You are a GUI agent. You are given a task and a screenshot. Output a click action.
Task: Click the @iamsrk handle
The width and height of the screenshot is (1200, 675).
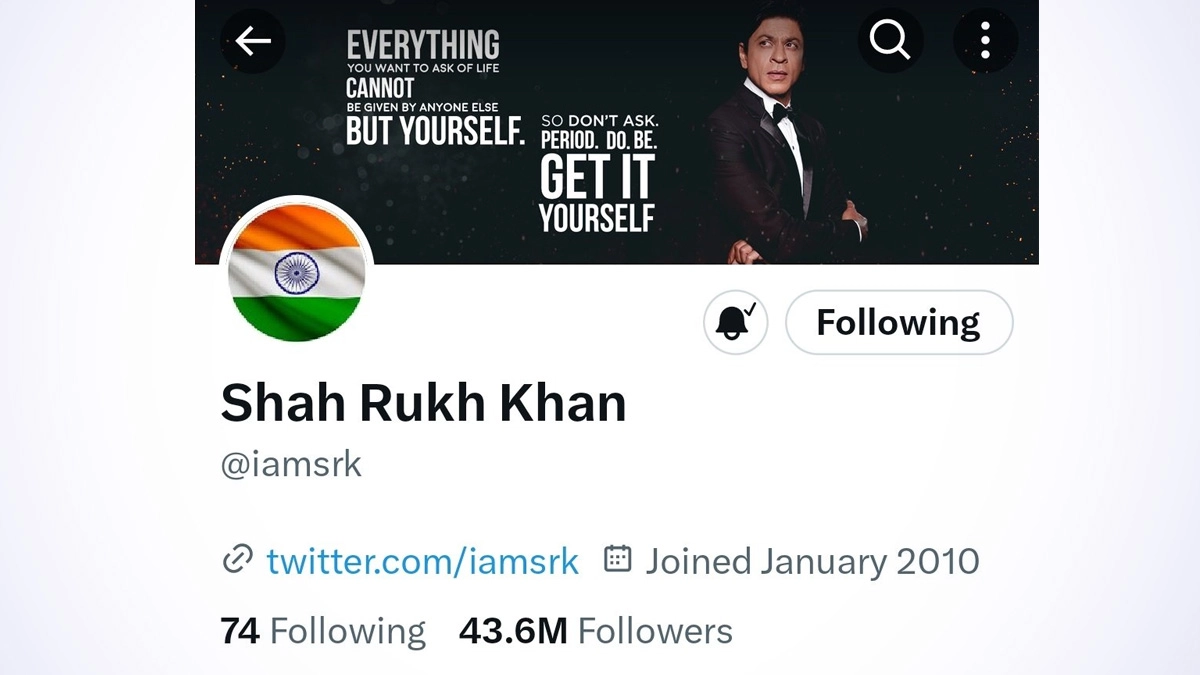291,465
